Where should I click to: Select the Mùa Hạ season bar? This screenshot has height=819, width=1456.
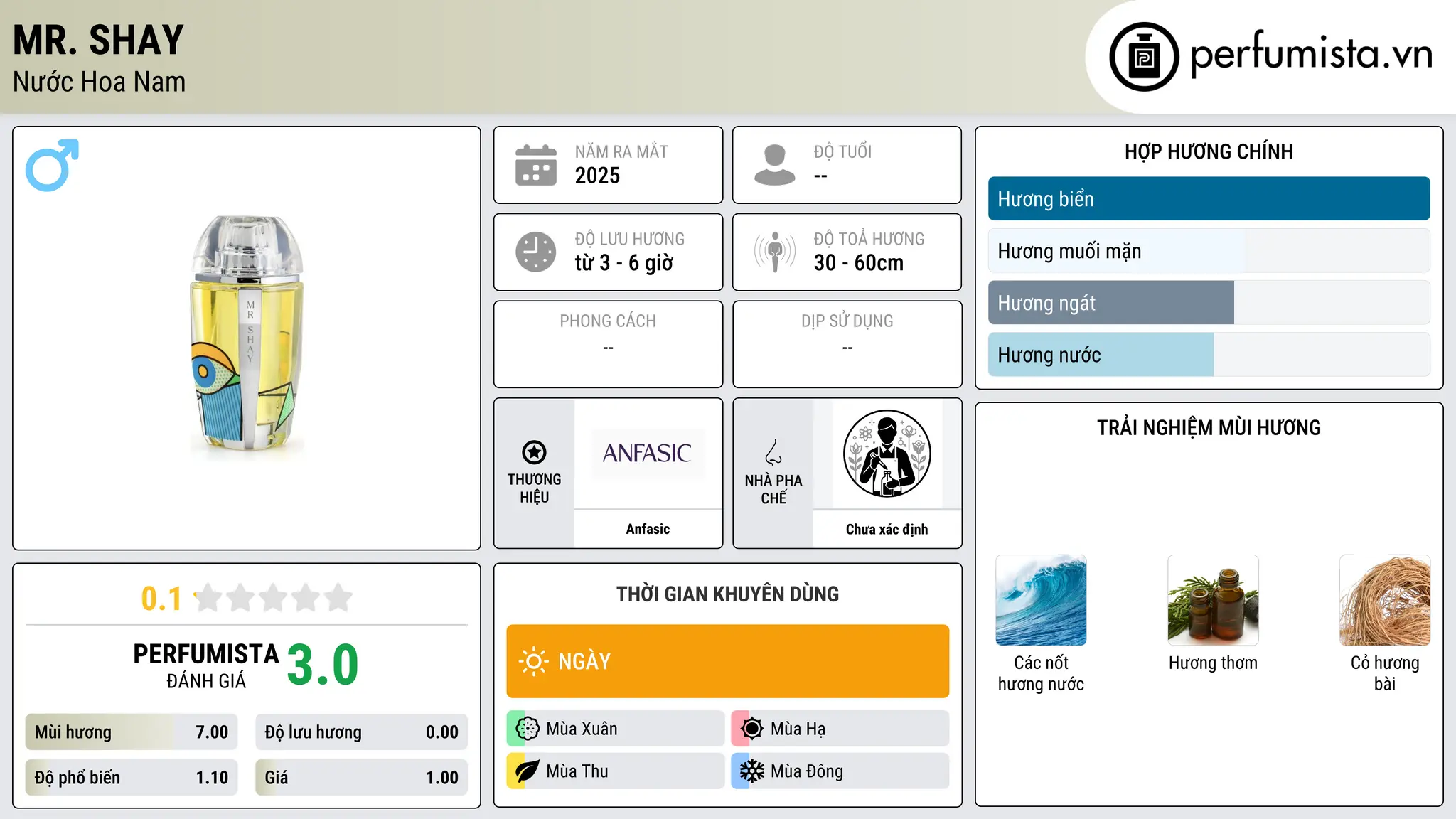coord(840,729)
